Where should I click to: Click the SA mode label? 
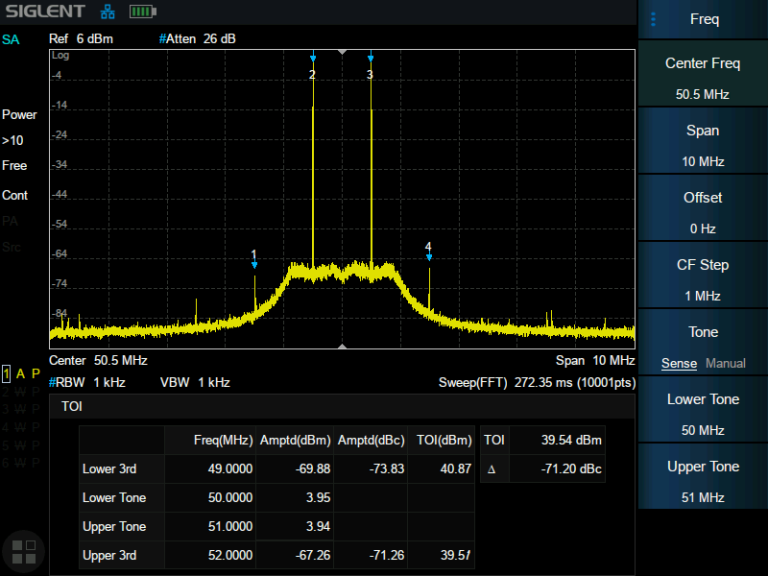point(10,40)
